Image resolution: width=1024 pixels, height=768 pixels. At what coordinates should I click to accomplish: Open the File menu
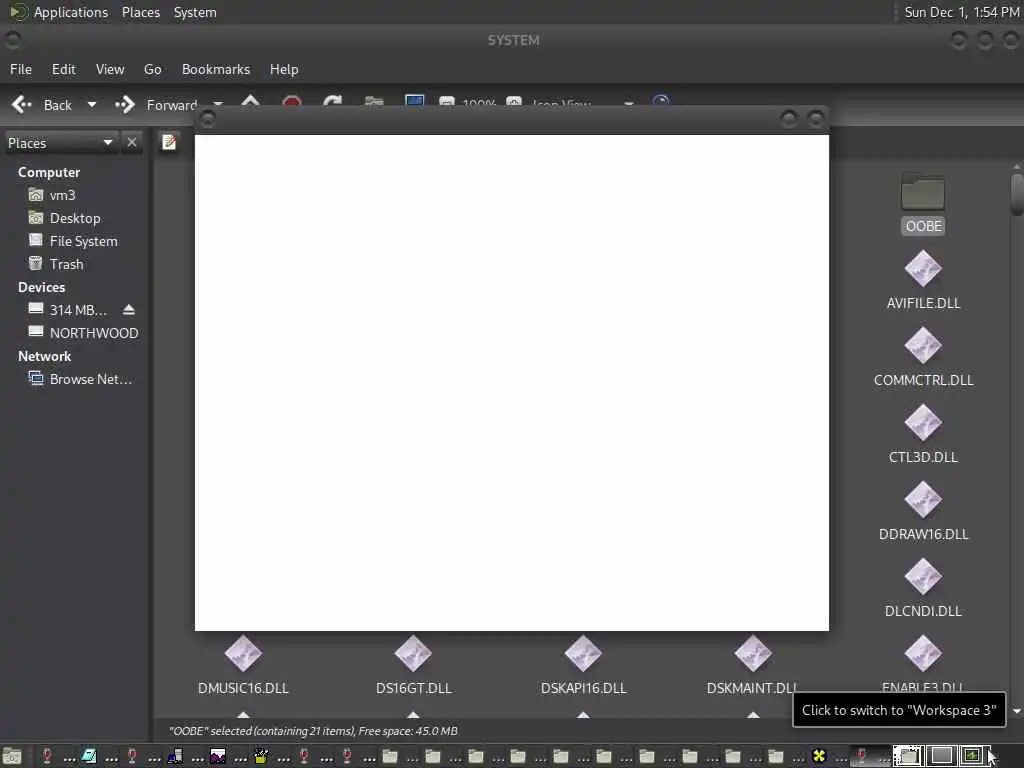coord(21,69)
